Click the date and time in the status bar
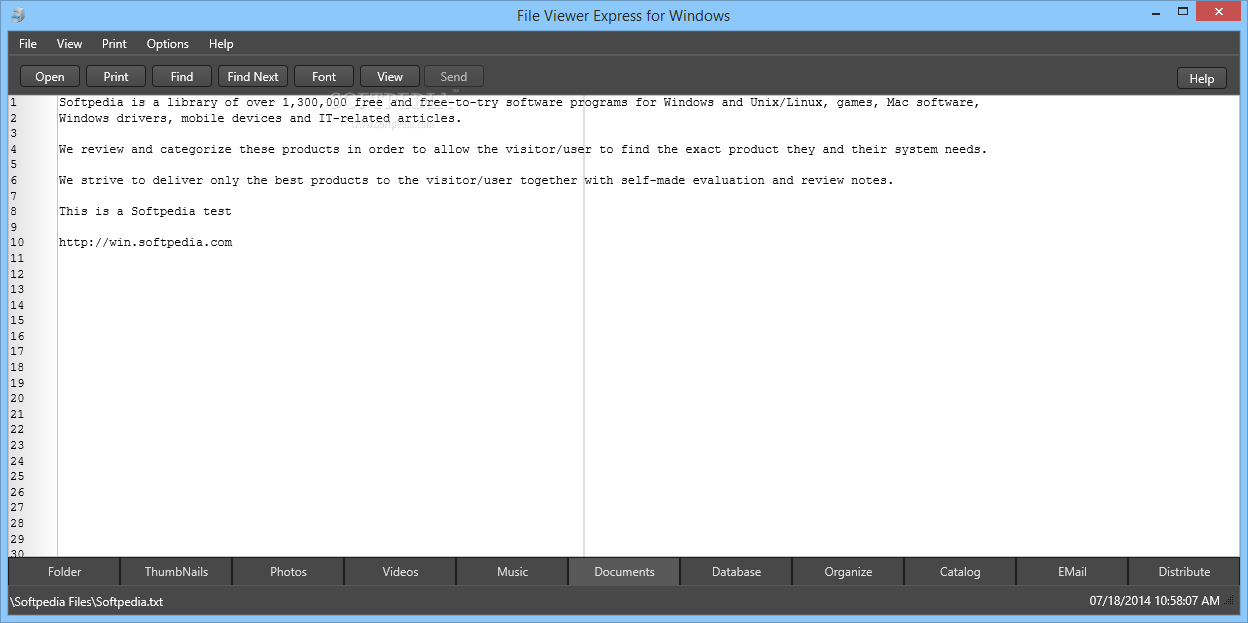Screen dimensions: 1248x623 (x=1155, y=601)
